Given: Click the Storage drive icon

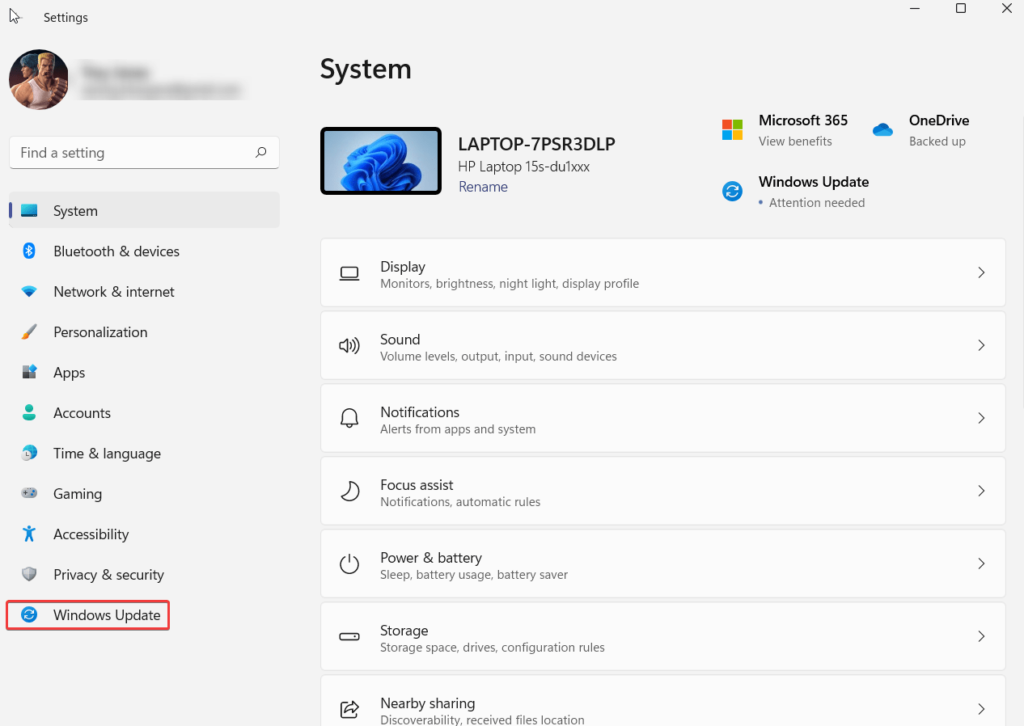Looking at the screenshot, I should pos(349,637).
